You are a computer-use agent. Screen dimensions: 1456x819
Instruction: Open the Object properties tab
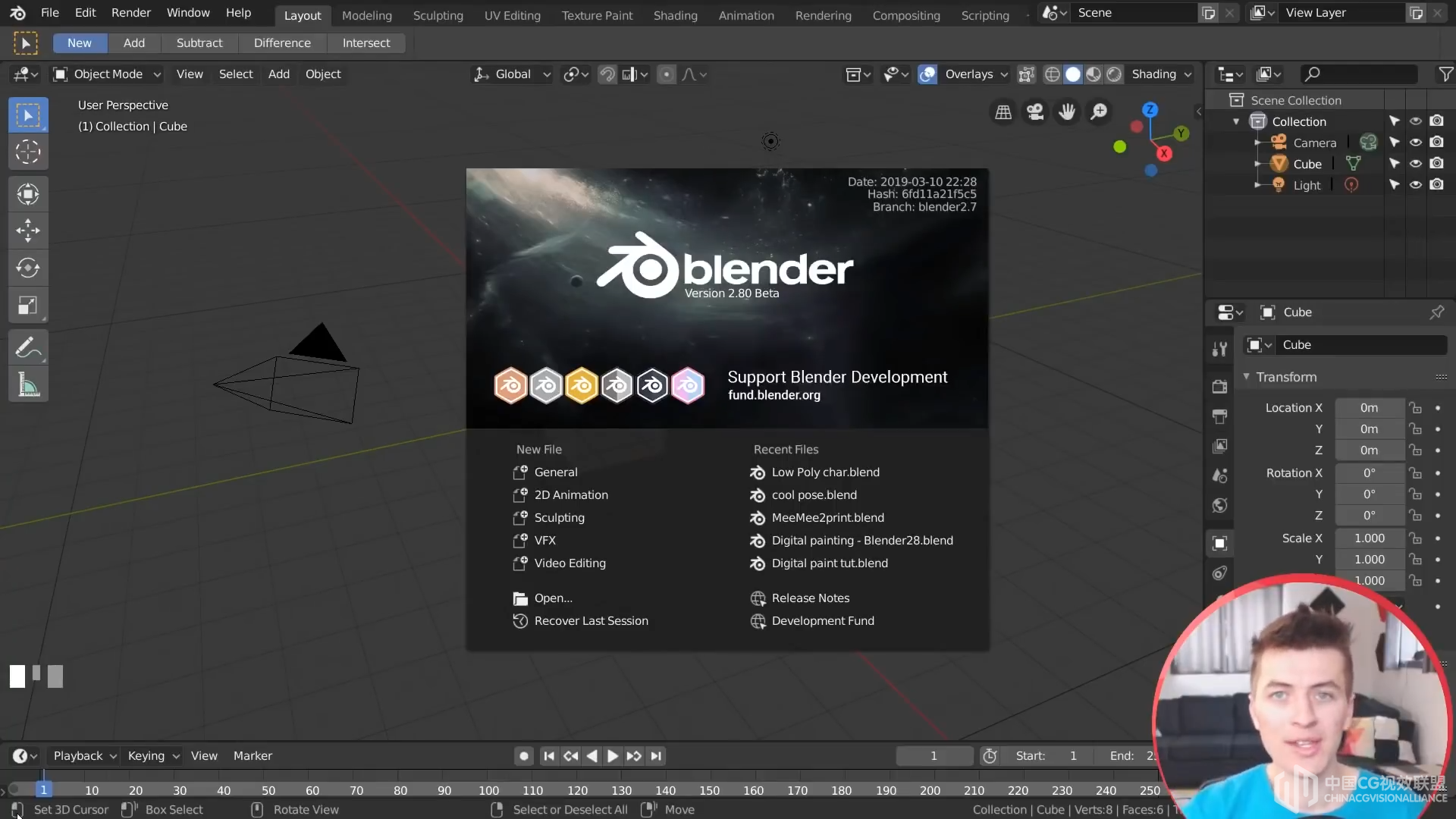[x=1219, y=543]
